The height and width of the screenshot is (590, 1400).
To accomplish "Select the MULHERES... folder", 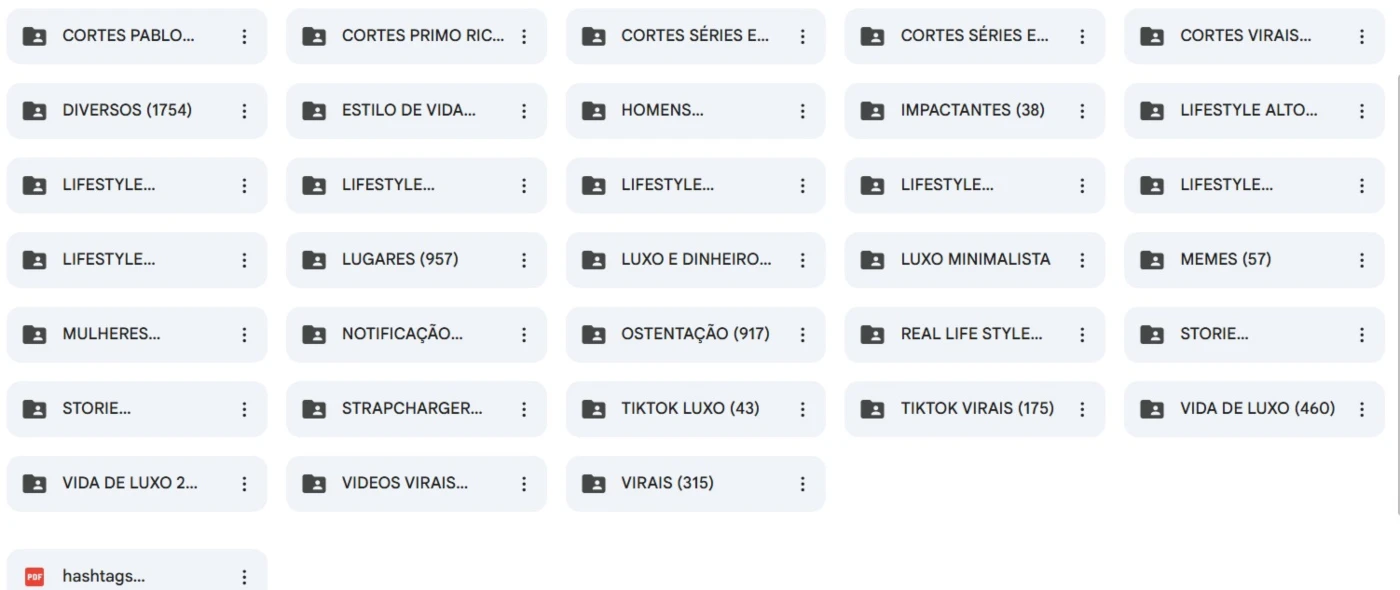I will pos(137,335).
